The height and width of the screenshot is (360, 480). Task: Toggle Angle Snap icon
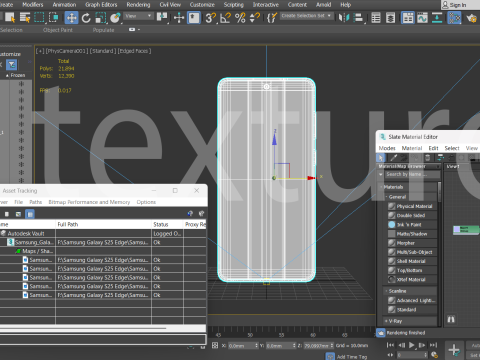226,17
